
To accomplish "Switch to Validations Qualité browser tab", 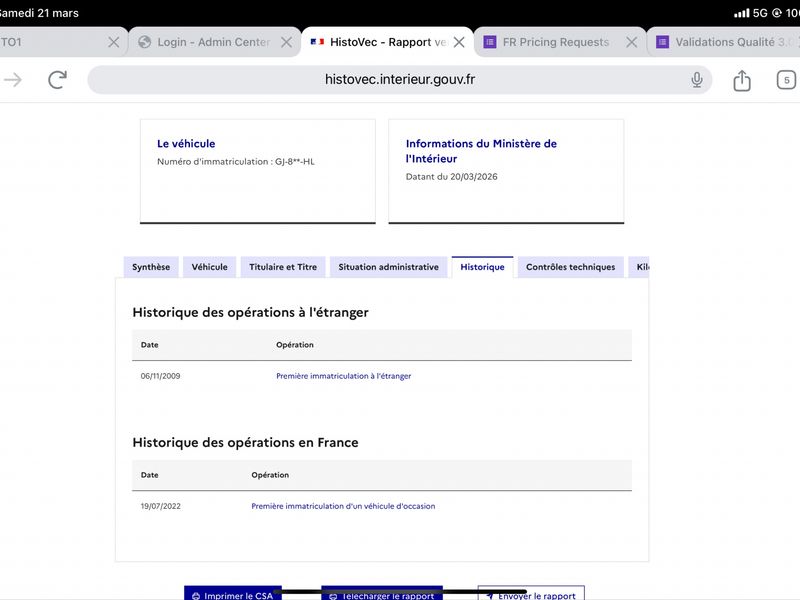I will click(x=724, y=42).
